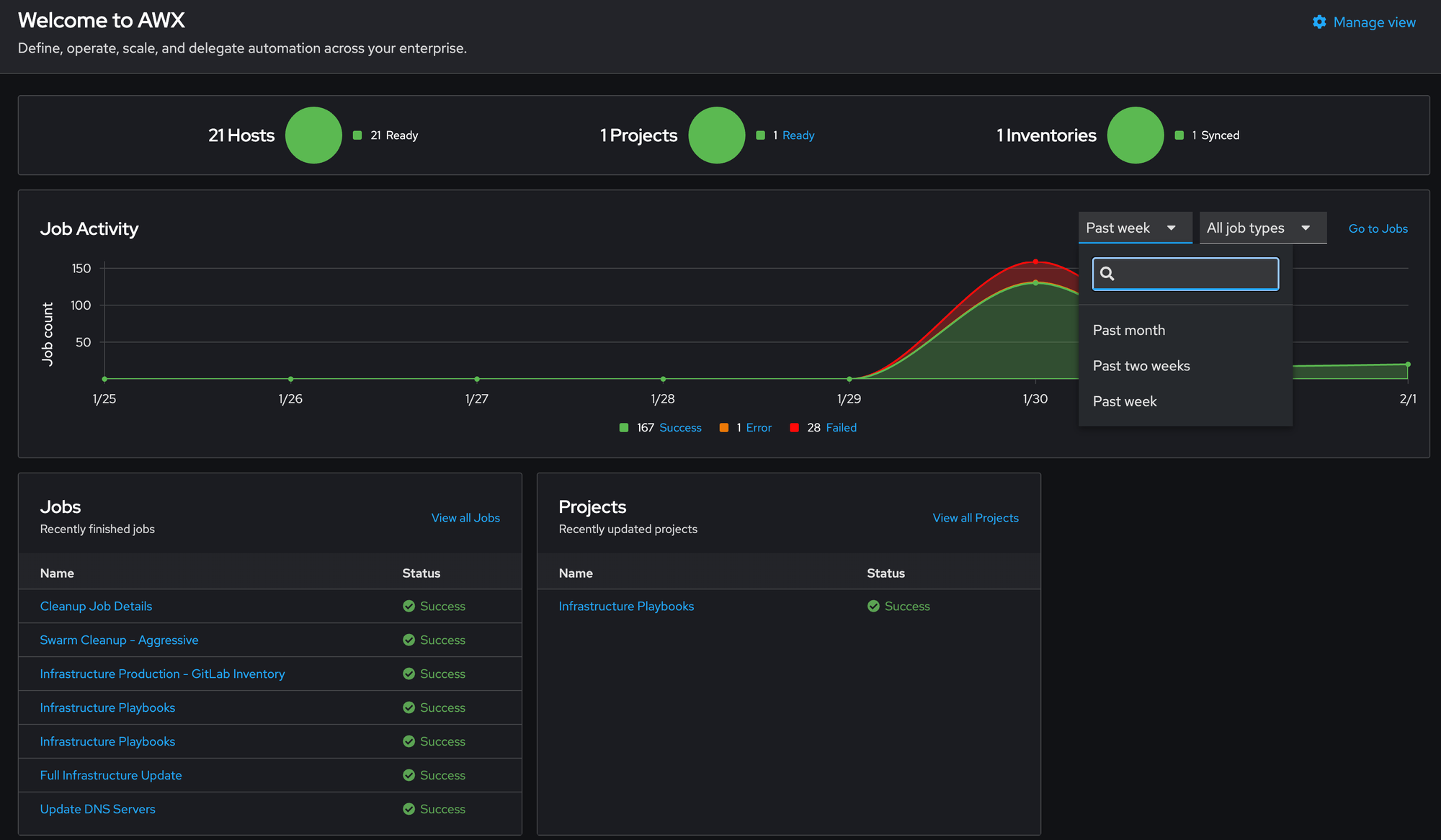Click the Hosts green donut chart
Viewport: 1441px width, 840px height.
[x=313, y=135]
